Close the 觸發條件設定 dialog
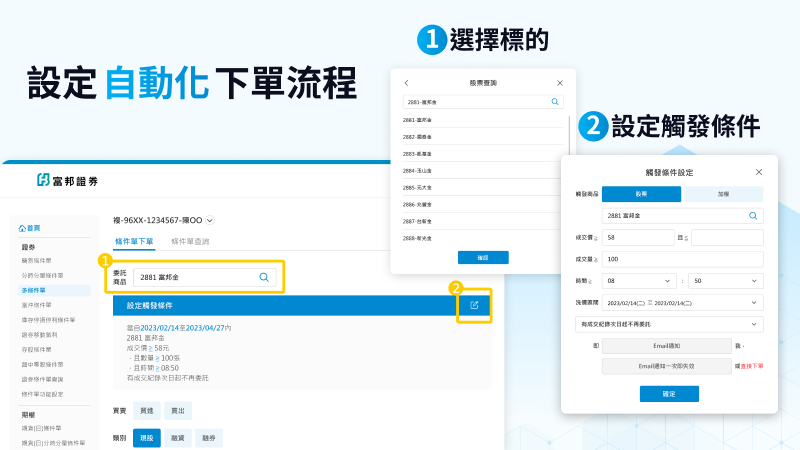 759,172
